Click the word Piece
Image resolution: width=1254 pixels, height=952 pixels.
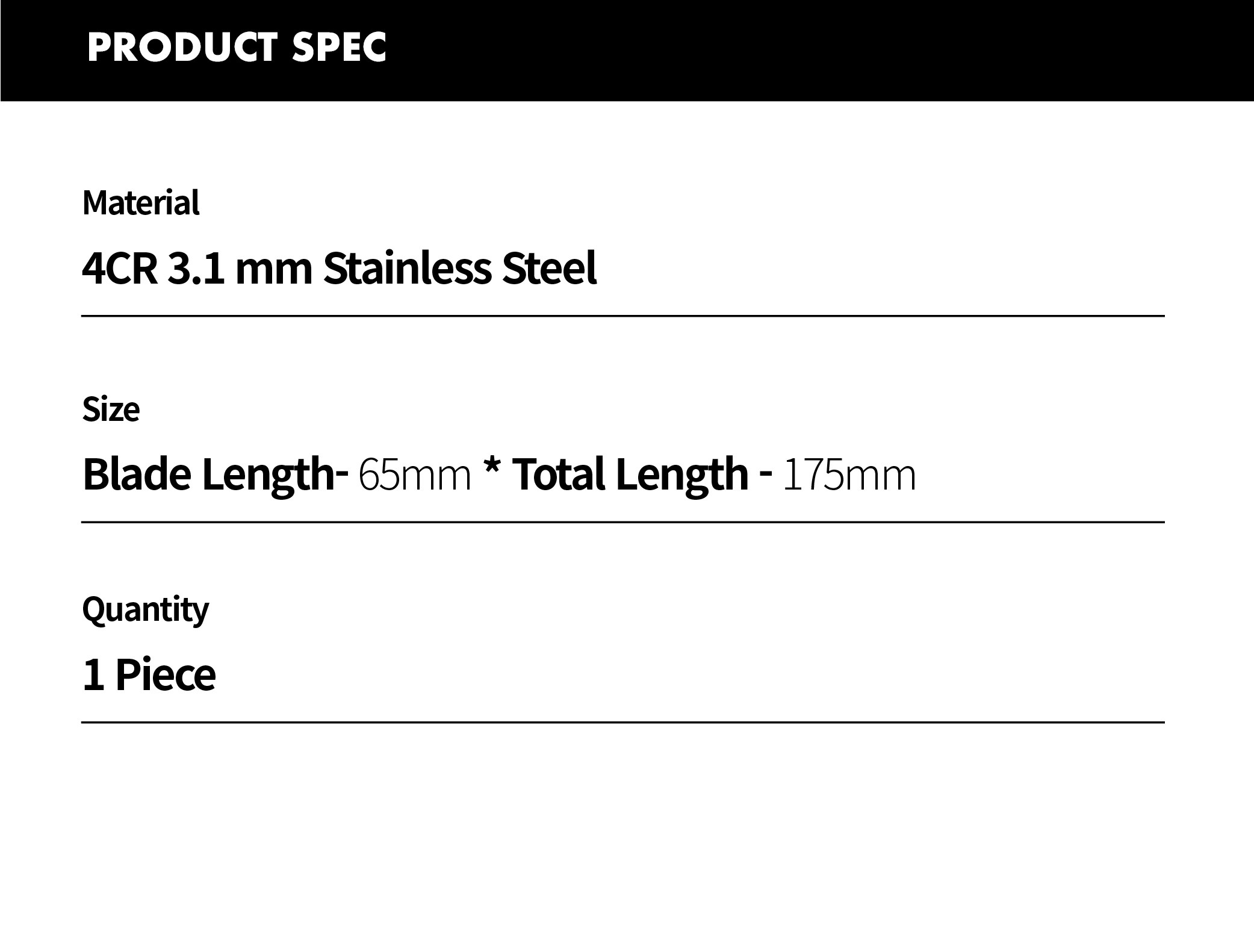tap(165, 675)
